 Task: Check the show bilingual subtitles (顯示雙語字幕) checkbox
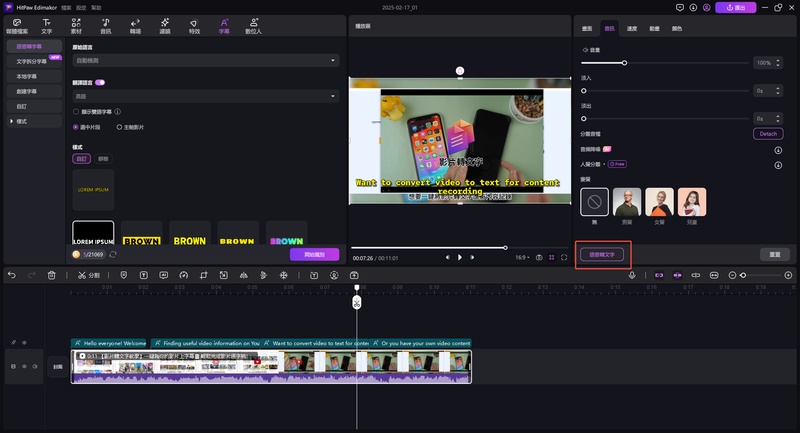tap(76, 112)
